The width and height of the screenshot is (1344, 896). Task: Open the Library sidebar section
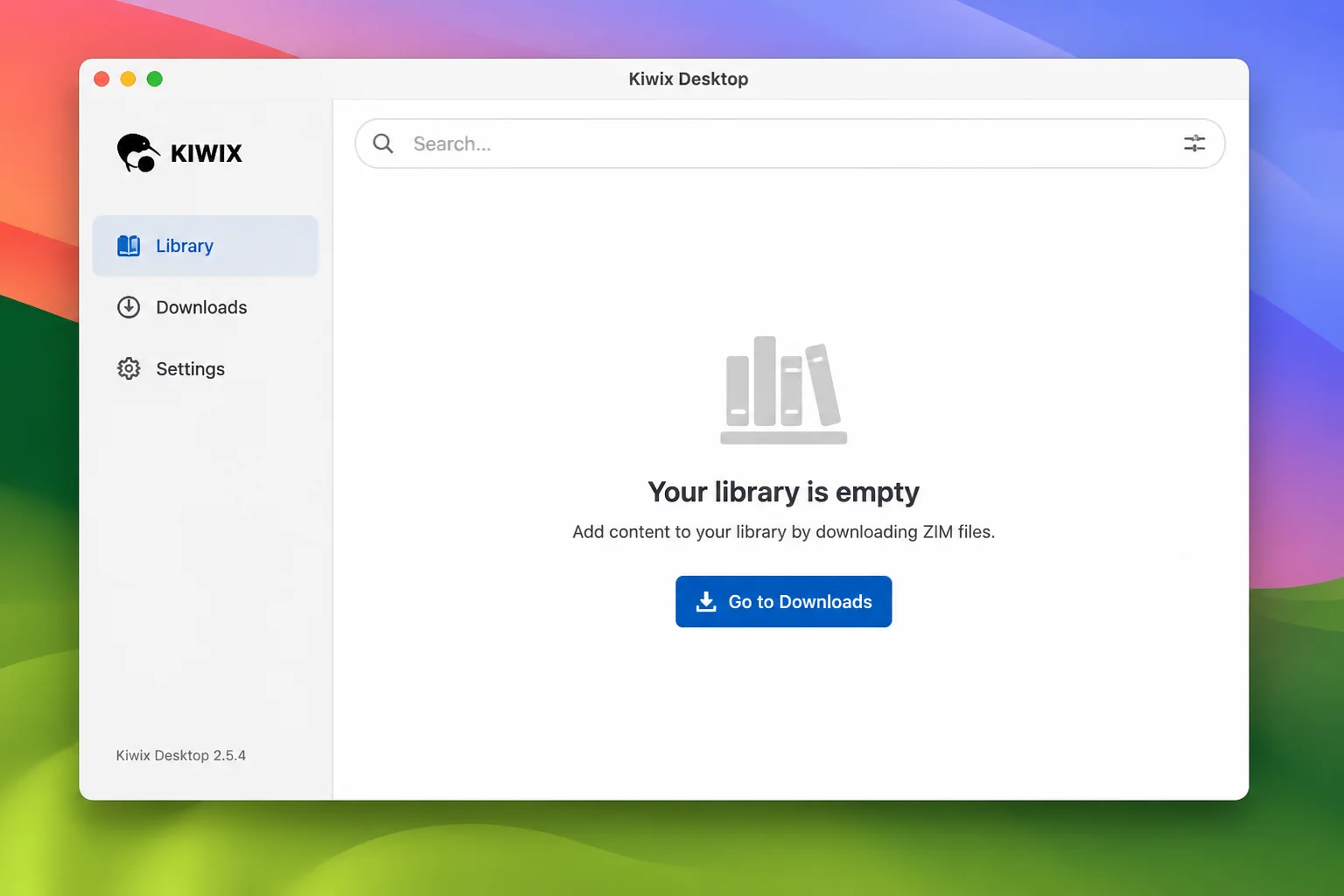coord(206,246)
